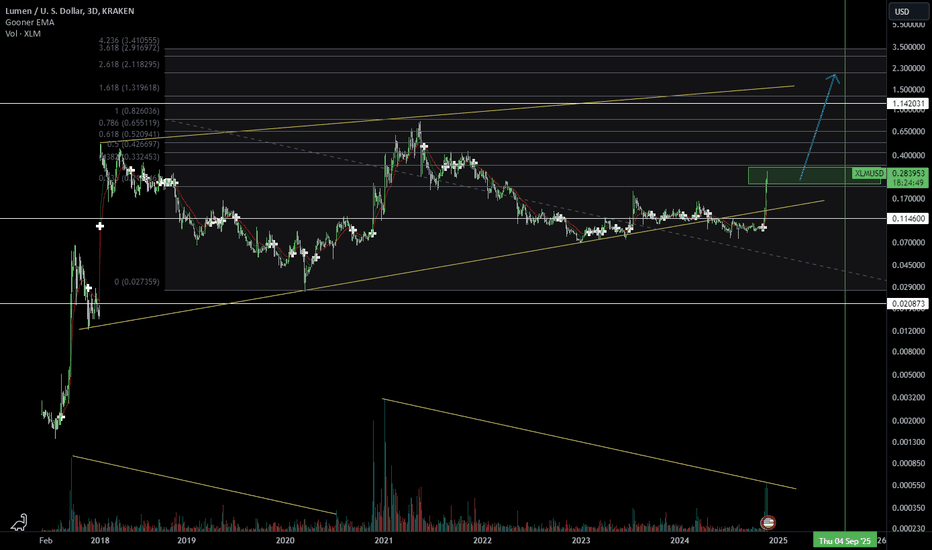Click the US flag economic event marker

(768, 523)
